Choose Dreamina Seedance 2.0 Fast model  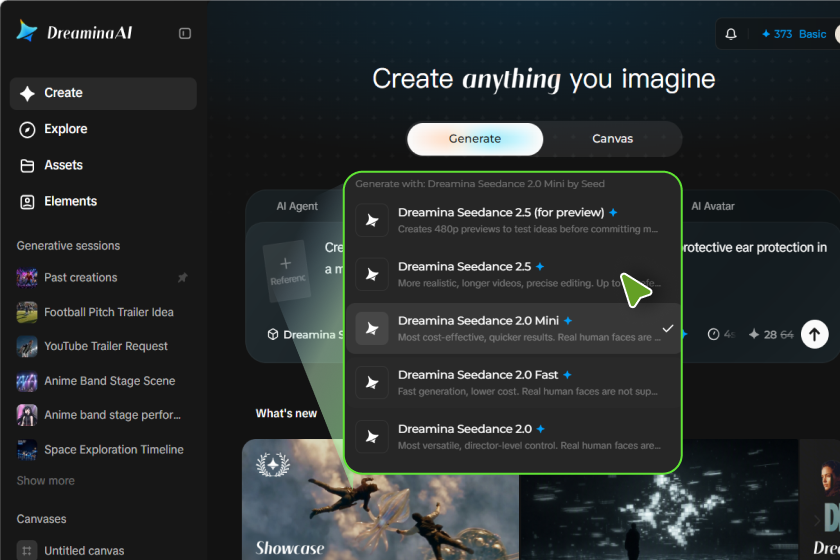(513, 383)
